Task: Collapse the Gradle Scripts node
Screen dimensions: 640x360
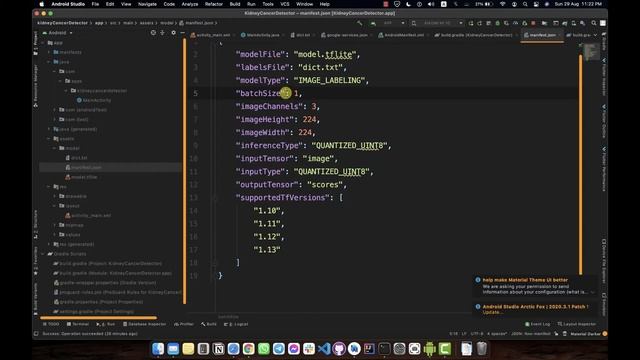Action: coord(43,254)
